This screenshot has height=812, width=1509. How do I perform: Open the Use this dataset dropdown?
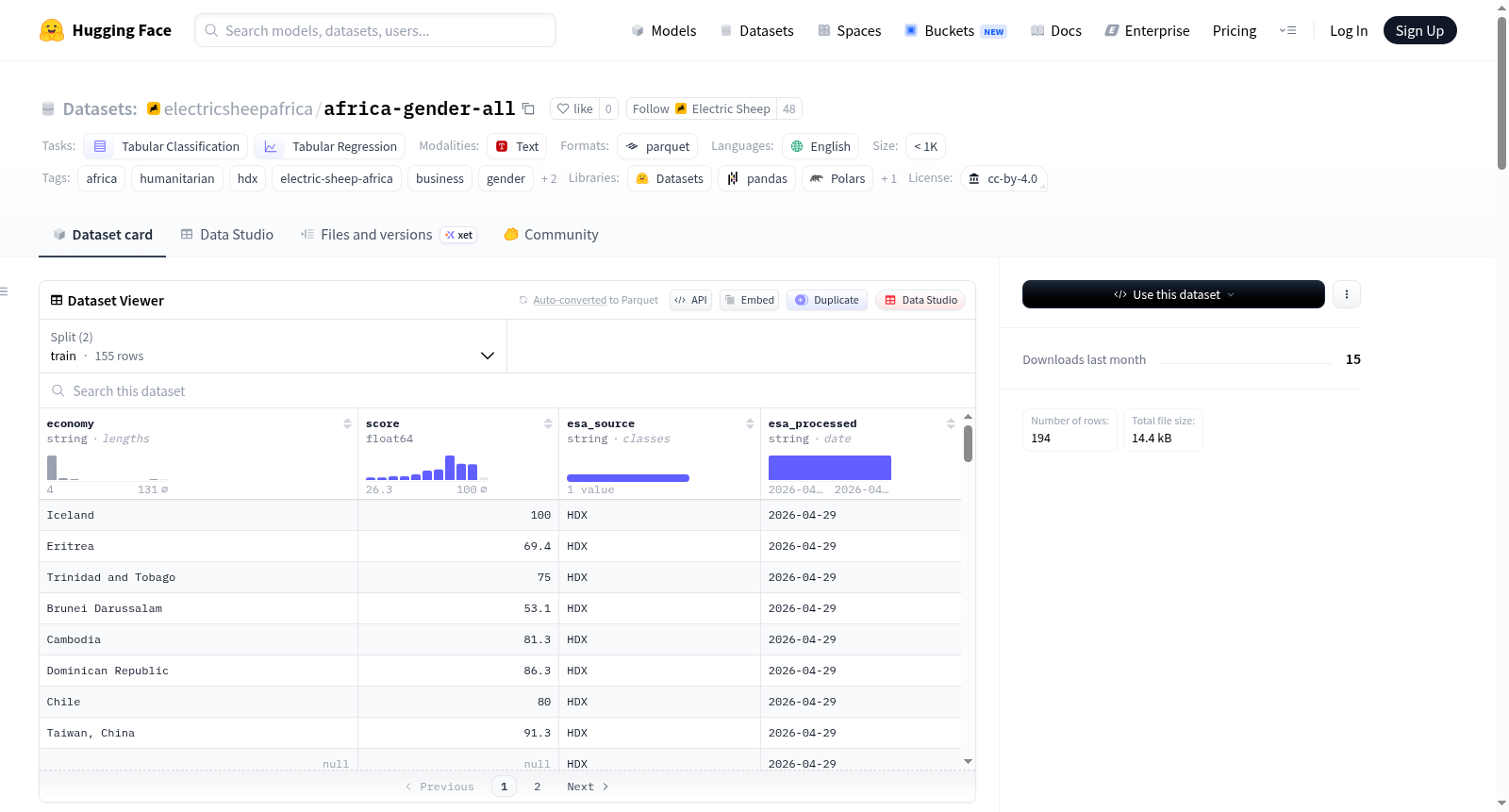pyautogui.click(x=1173, y=294)
